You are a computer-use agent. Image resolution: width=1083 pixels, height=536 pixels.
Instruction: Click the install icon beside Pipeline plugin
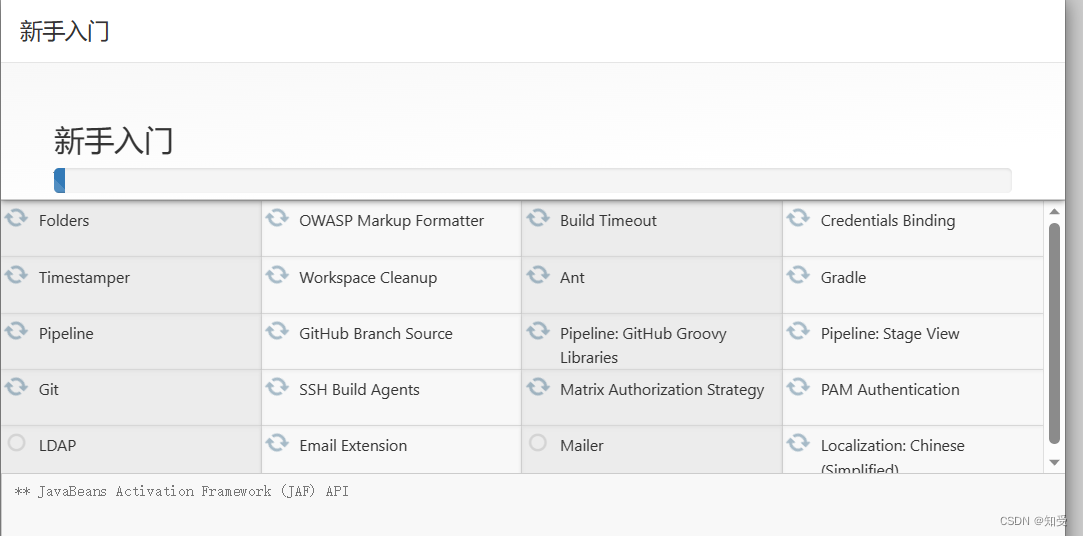[x=16, y=332]
